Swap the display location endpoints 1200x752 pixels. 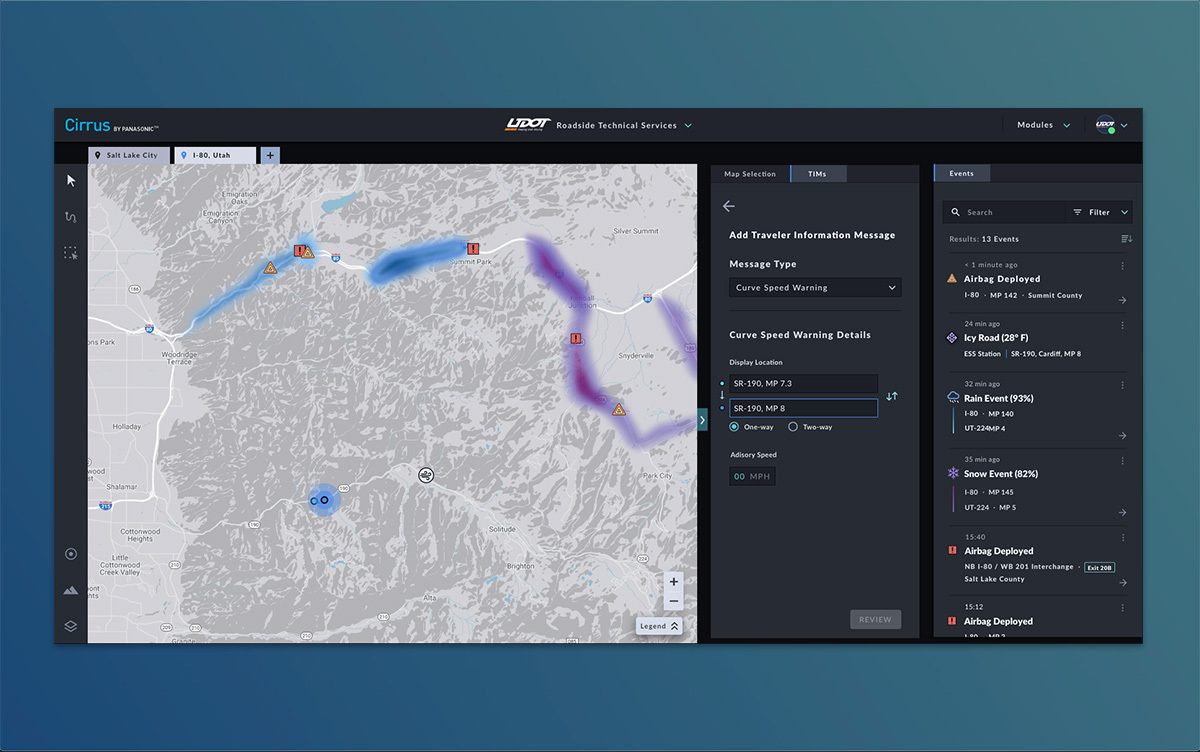(x=892, y=396)
